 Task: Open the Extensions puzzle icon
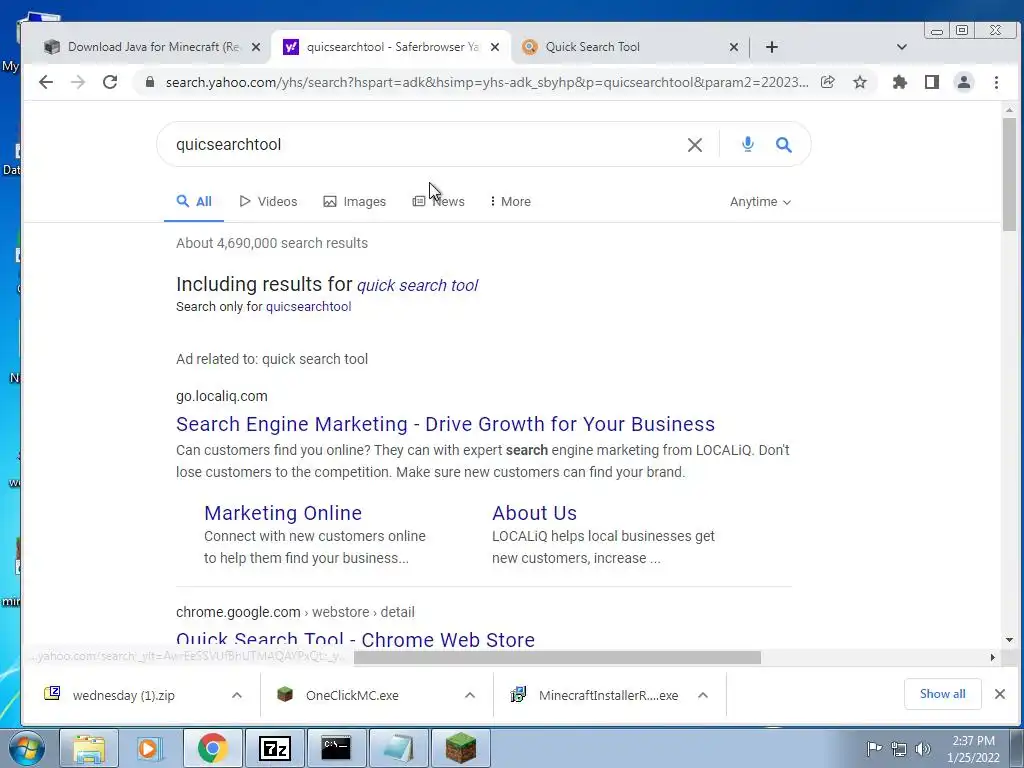click(x=900, y=82)
